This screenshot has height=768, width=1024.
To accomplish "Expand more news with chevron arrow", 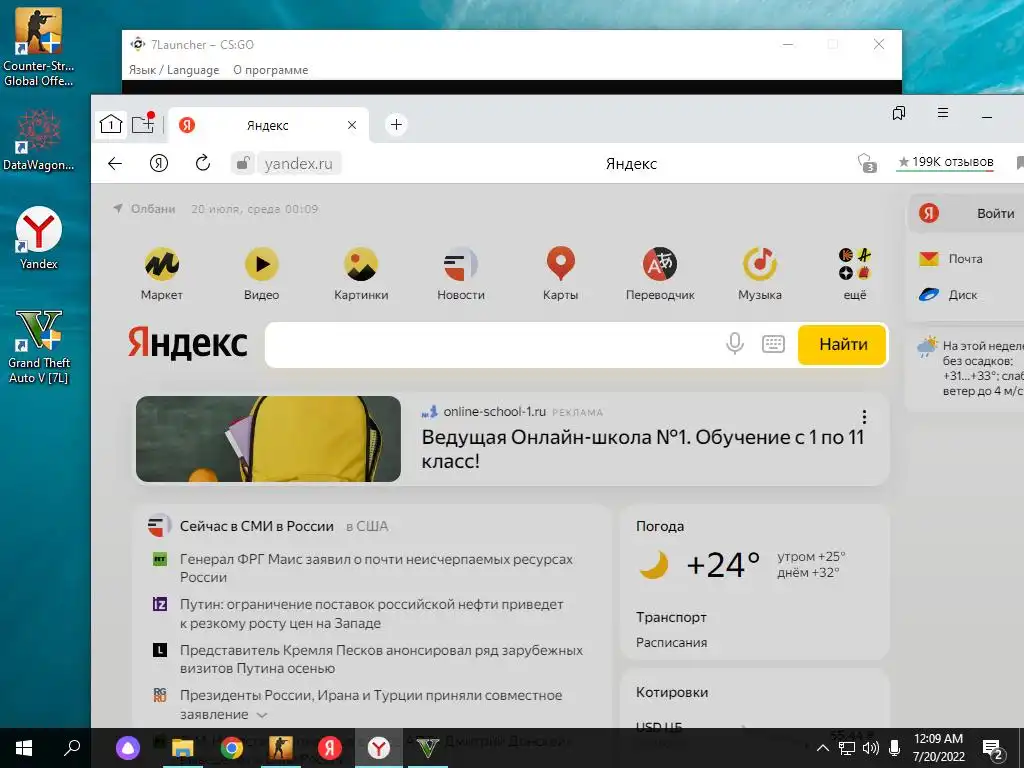I will tap(262, 715).
